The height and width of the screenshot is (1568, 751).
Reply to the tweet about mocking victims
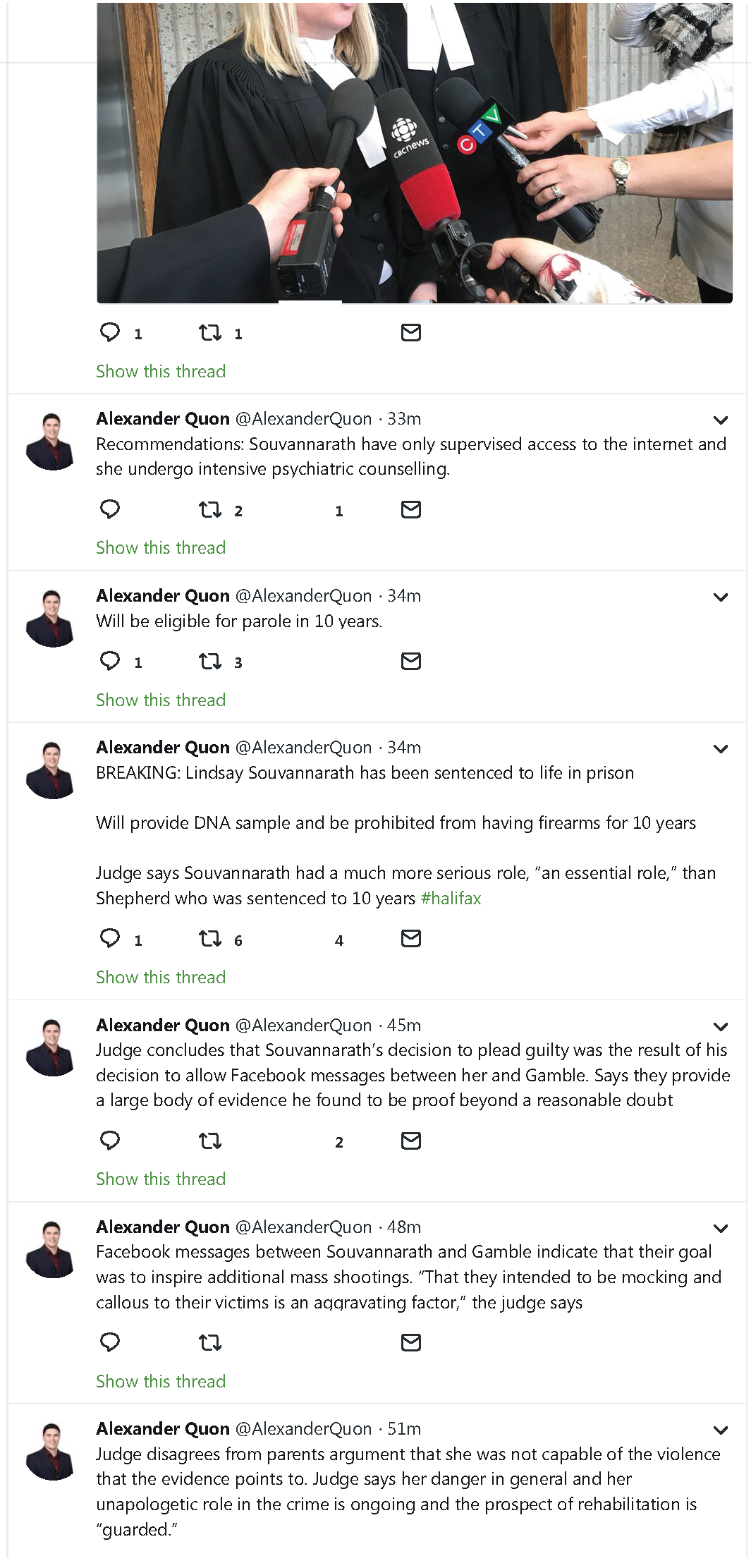click(x=110, y=1342)
